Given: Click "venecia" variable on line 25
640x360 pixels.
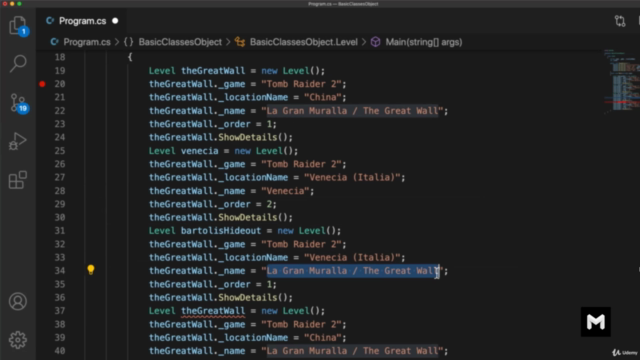Looking at the screenshot, I should coord(200,151).
